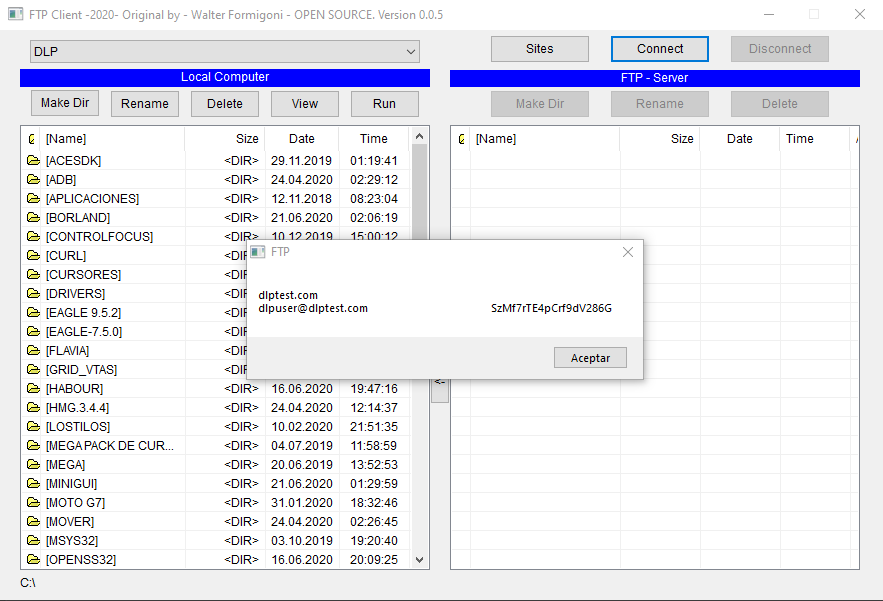
Task: Click the View button
Action: (305, 104)
